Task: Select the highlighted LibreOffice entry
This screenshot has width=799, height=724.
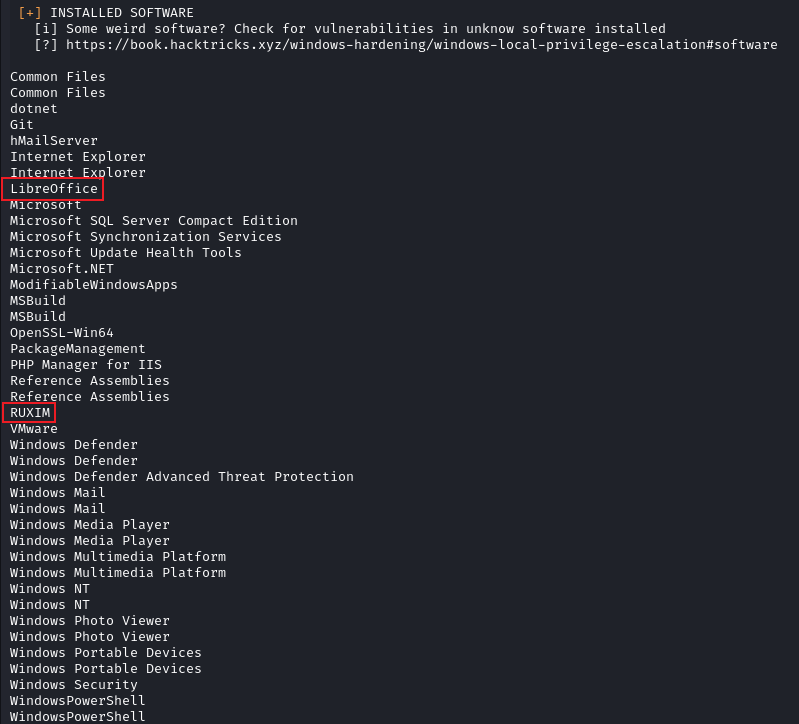Action: 54,189
